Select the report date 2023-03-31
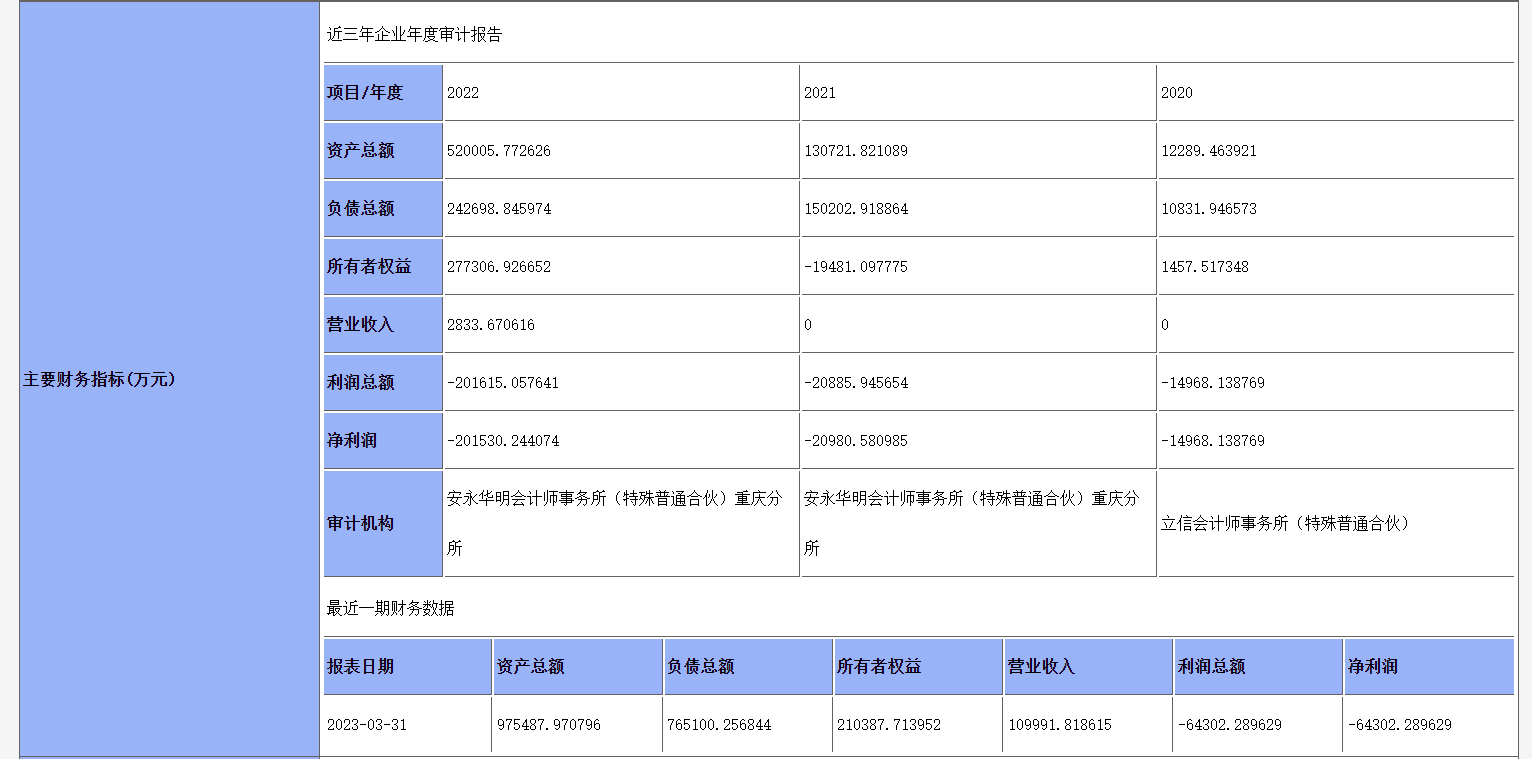This screenshot has width=1532, height=759. 367,725
